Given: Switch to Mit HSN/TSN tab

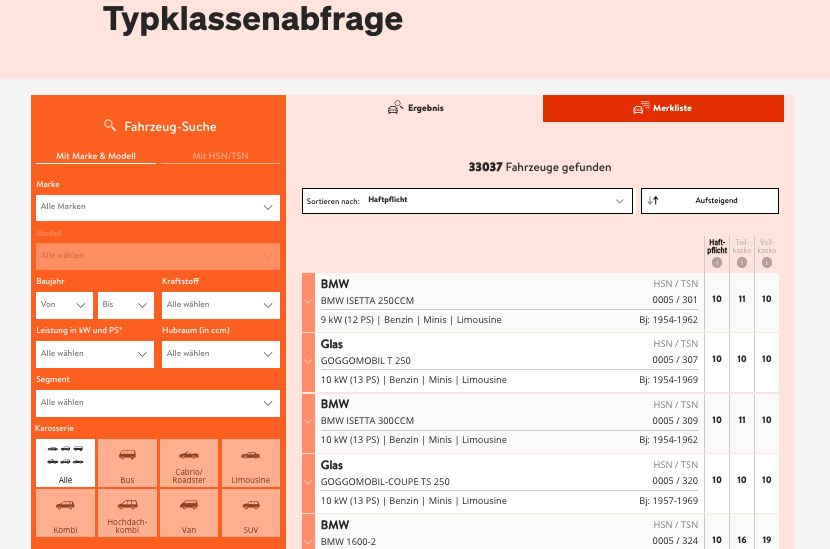Looking at the screenshot, I should click(220, 156).
